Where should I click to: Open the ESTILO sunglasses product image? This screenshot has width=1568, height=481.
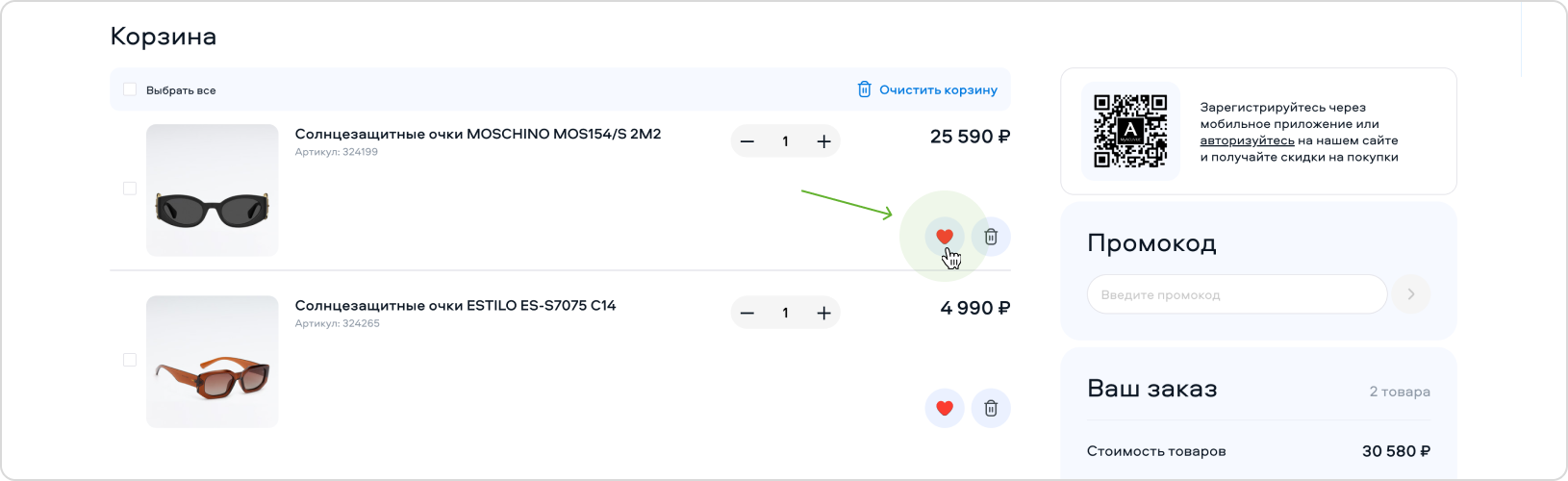point(213,362)
